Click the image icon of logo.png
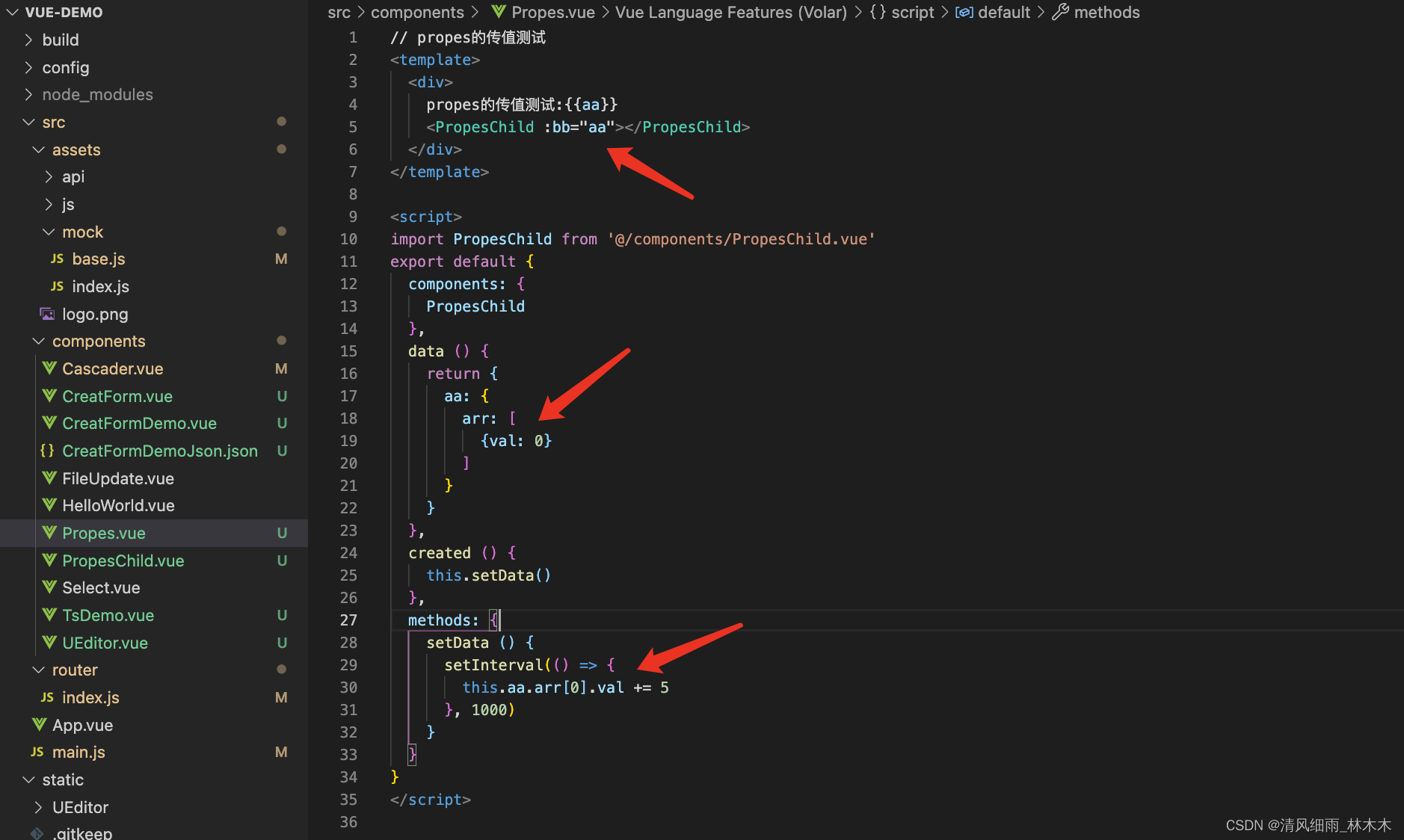Image resolution: width=1404 pixels, height=840 pixels. 47,314
